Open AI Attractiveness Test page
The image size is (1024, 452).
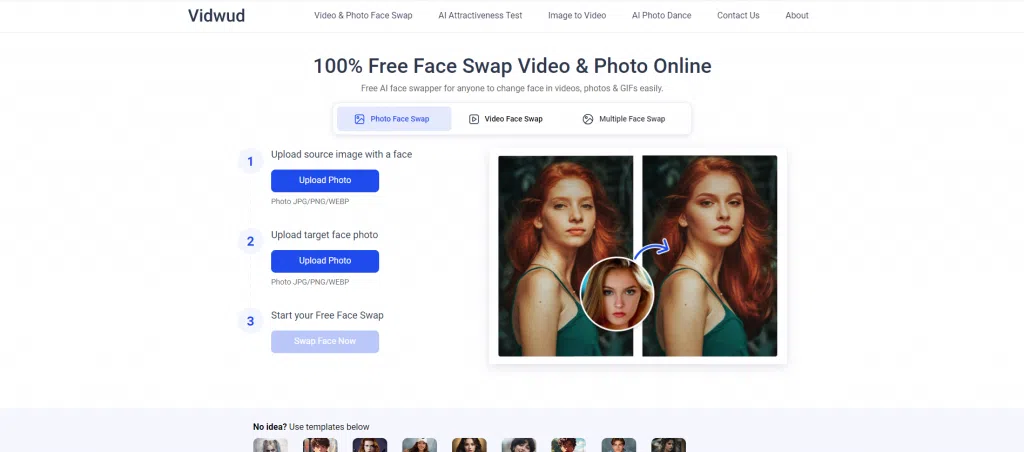tap(480, 16)
